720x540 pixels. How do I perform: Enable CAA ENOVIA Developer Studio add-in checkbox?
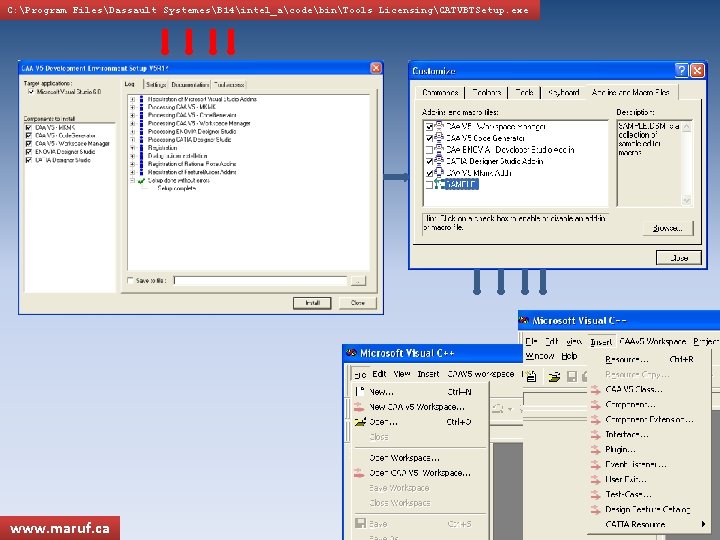click(x=429, y=150)
